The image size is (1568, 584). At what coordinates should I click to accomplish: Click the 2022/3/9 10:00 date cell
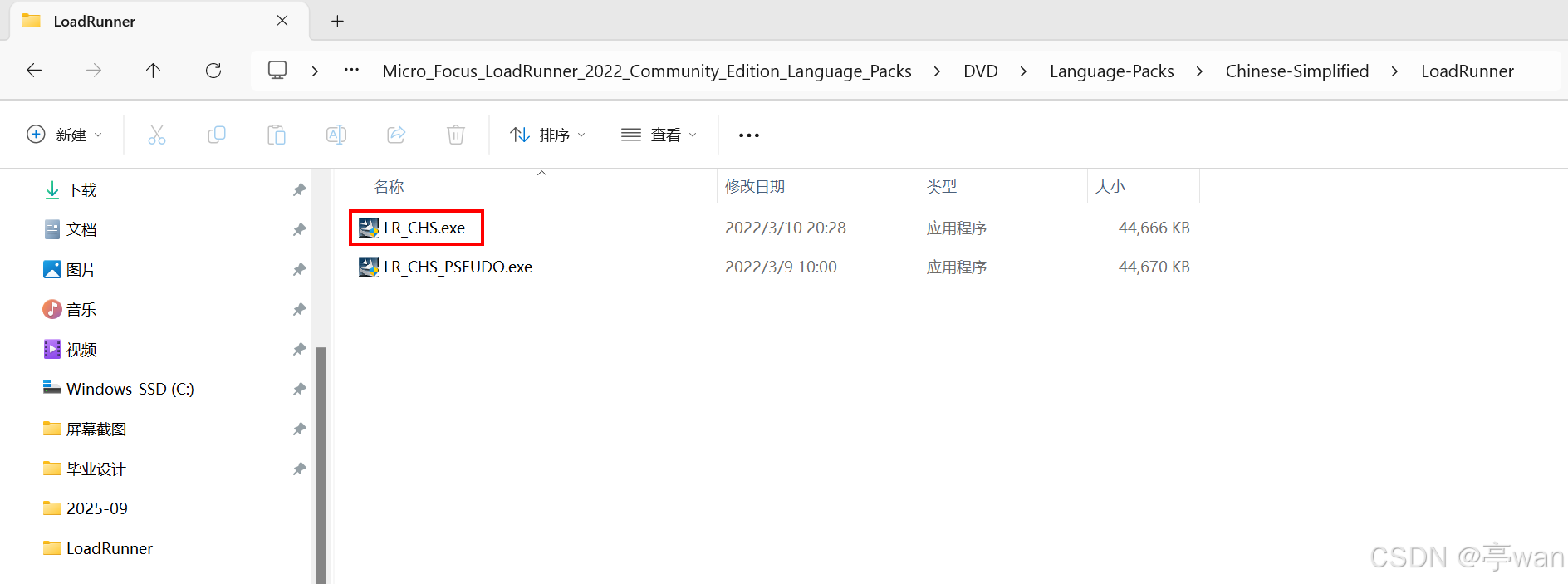781,267
